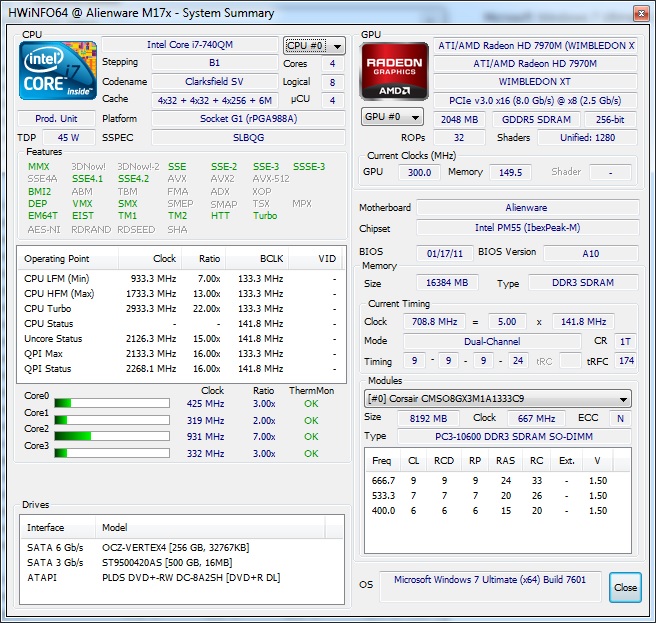
Task: Click the Dual-Channel mode field
Action: [x=492, y=341]
